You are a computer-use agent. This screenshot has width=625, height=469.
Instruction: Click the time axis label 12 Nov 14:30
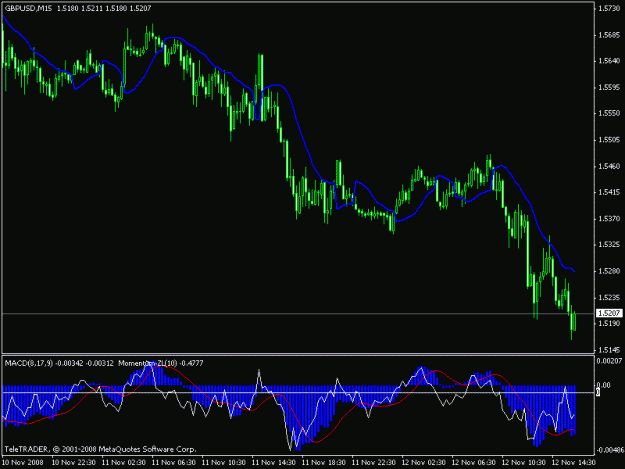coord(573,463)
